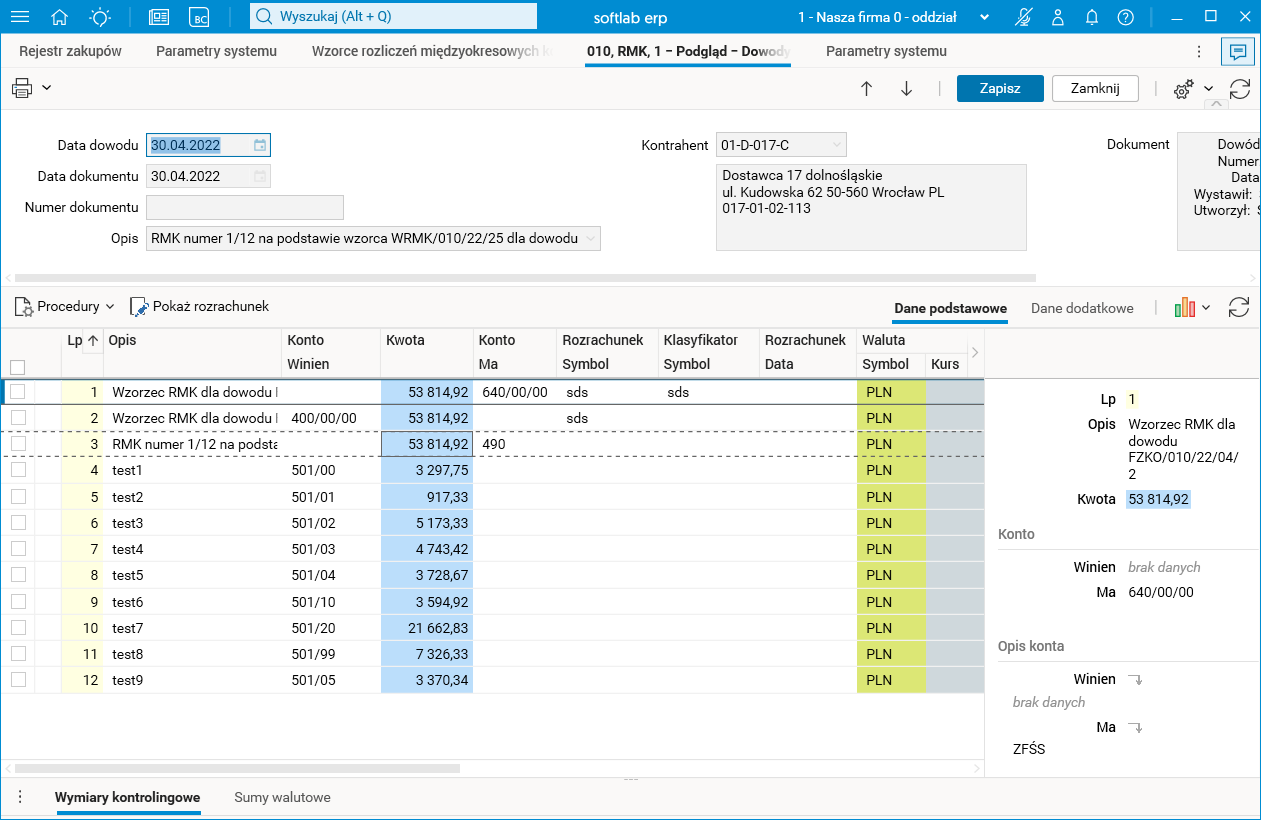The image size is (1261, 820).
Task: Click the Zamknij button
Action: (1095, 88)
